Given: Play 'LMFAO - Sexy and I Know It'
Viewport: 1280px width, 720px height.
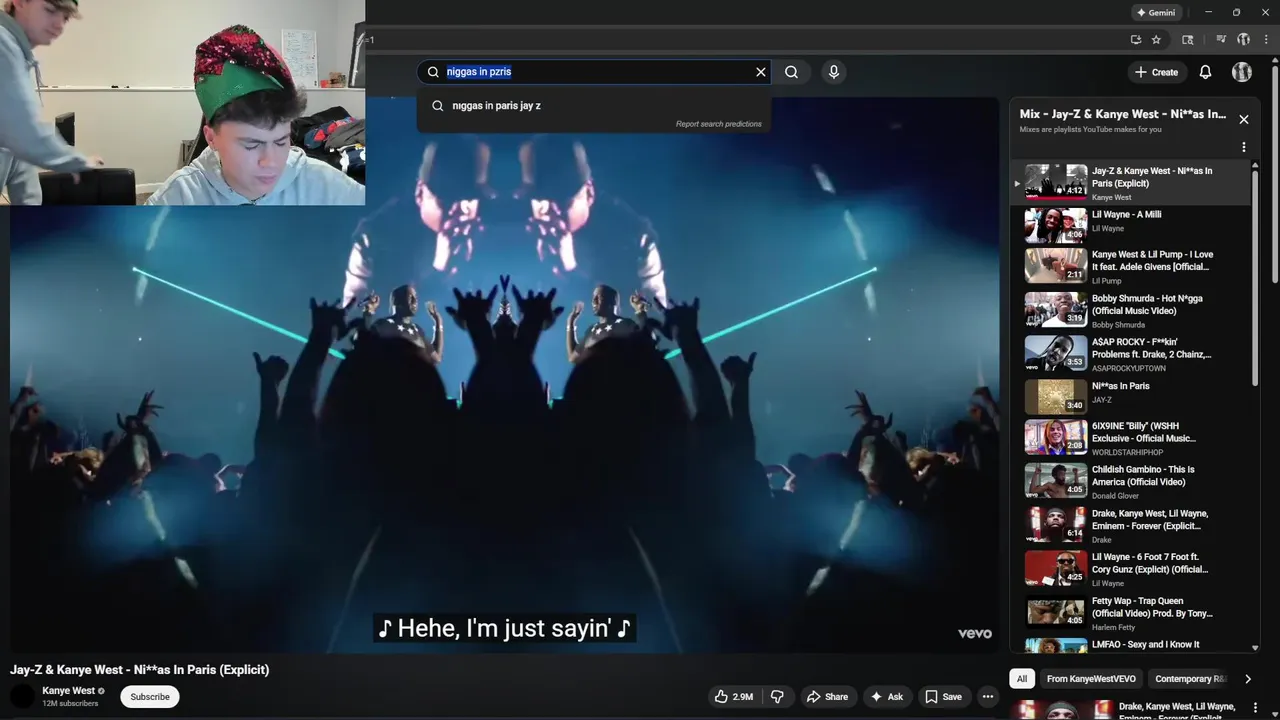Looking at the screenshot, I should click(1131, 645).
